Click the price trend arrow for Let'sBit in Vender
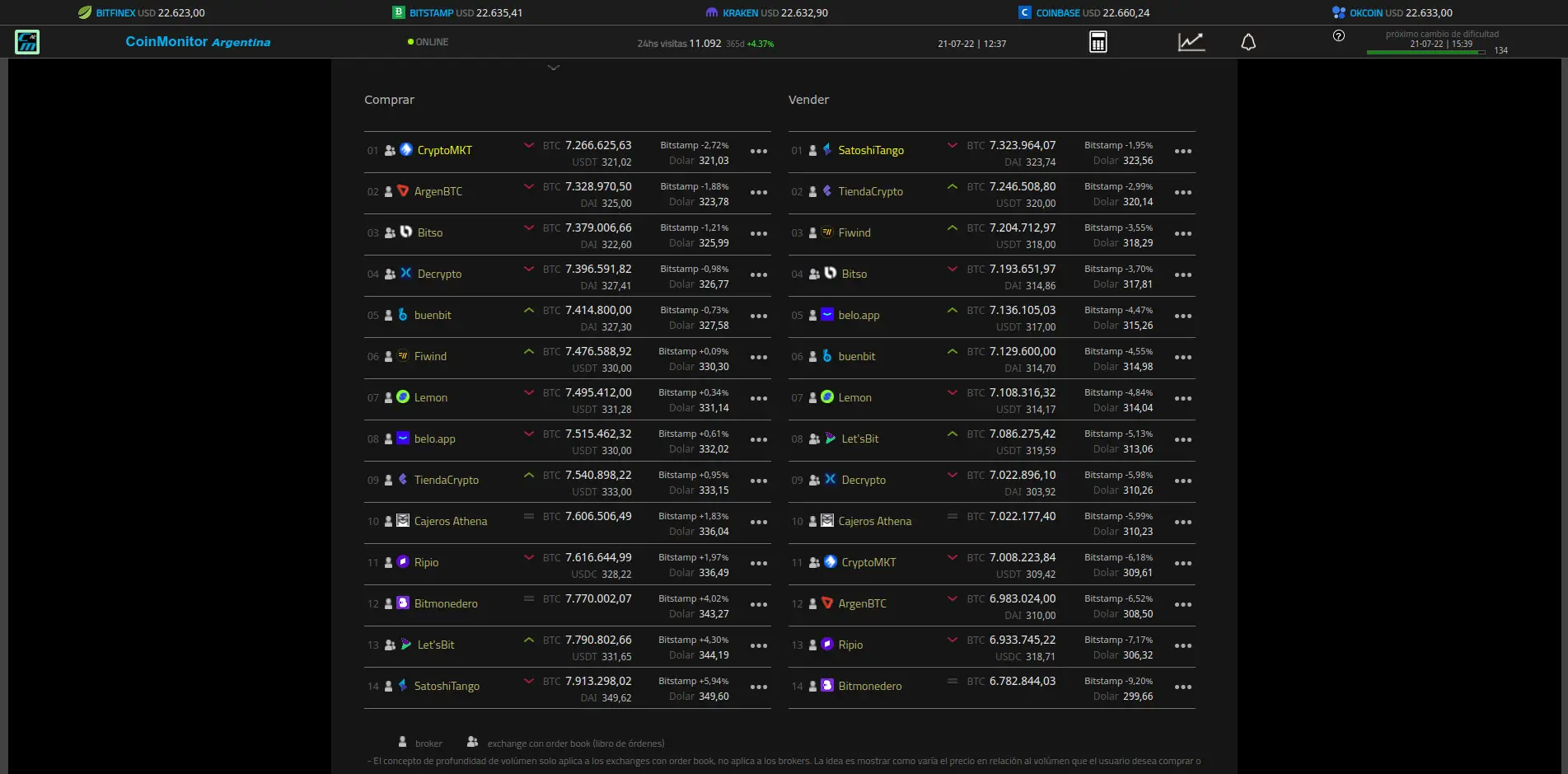This screenshot has width=1568, height=774. 953,434
